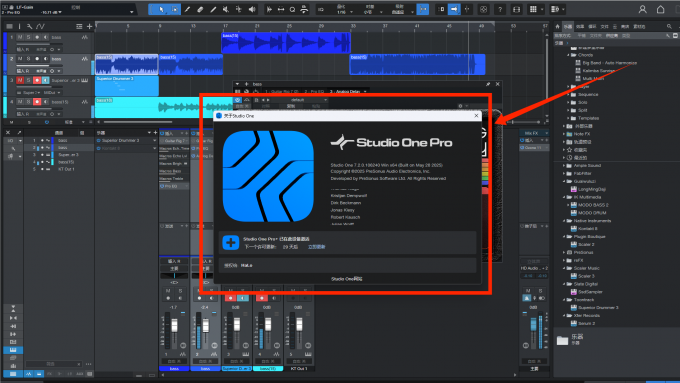Disable record arm on track 3
This screenshot has height=383, width=680.
tap(37, 80)
